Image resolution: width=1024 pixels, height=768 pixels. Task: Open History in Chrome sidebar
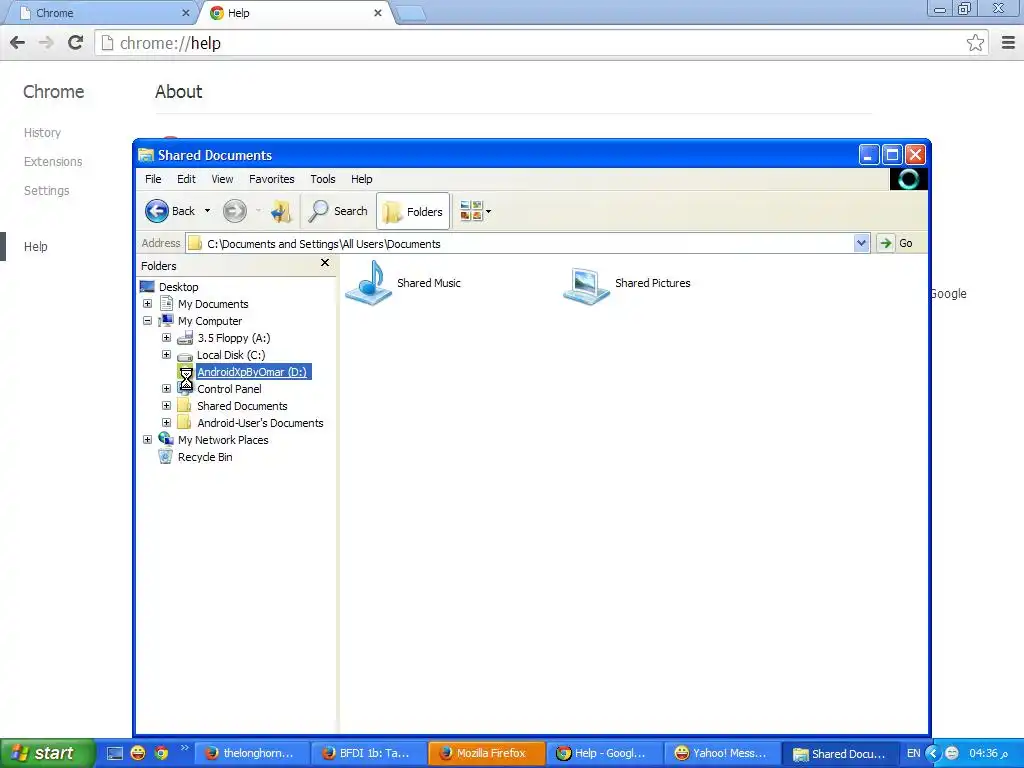point(42,133)
